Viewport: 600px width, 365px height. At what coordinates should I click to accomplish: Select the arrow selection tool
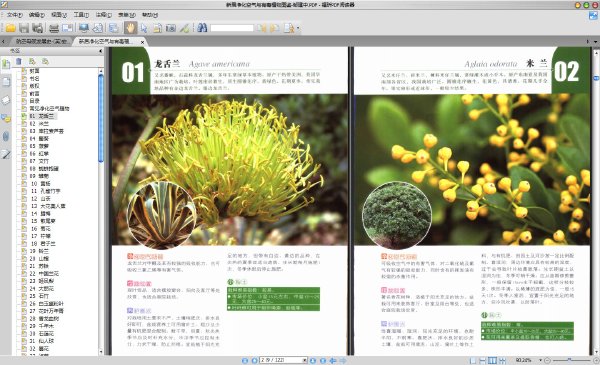pyautogui.click(x=144, y=28)
